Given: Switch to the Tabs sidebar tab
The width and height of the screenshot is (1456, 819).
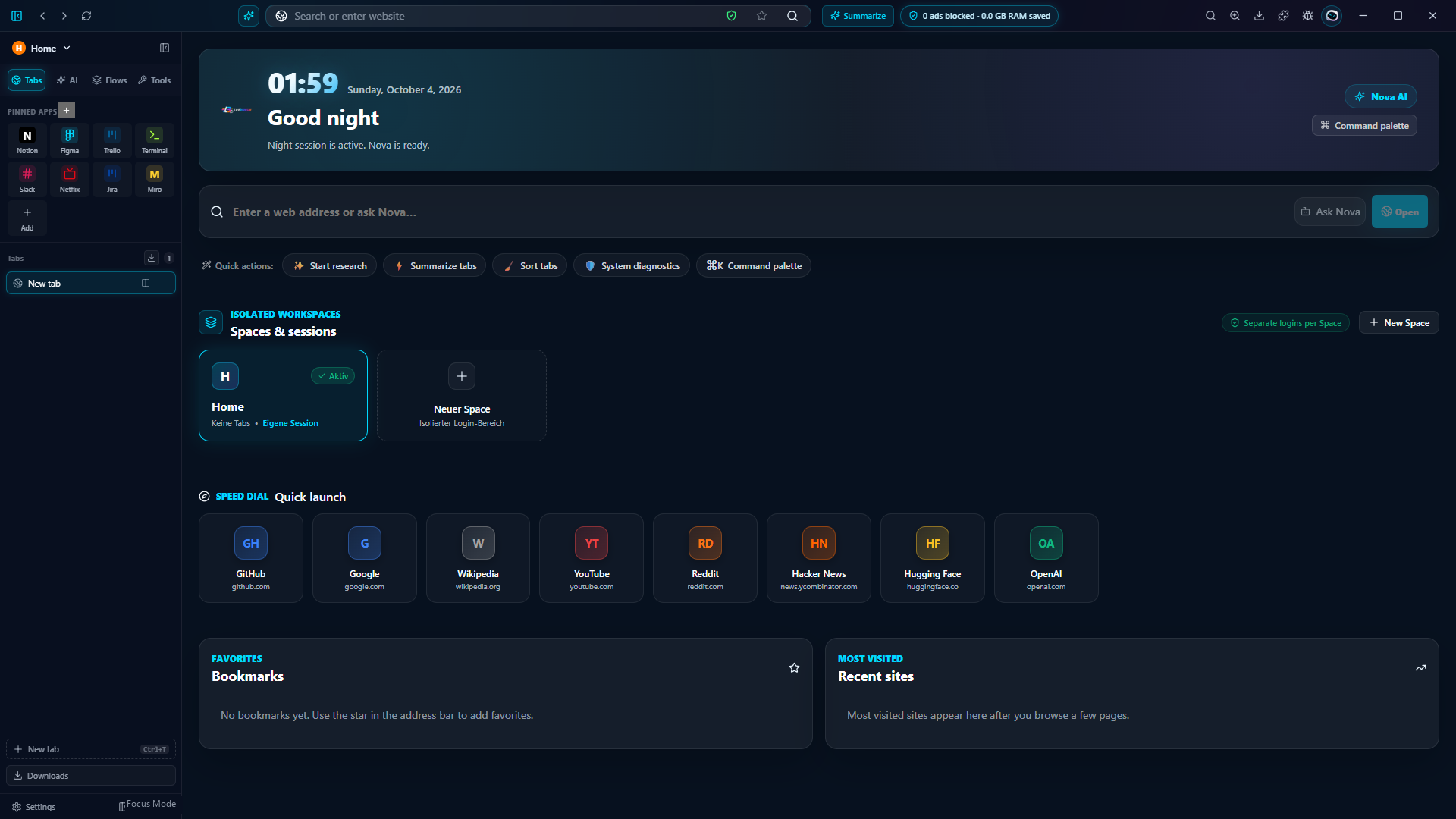Looking at the screenshot, I should coord(27,80).
